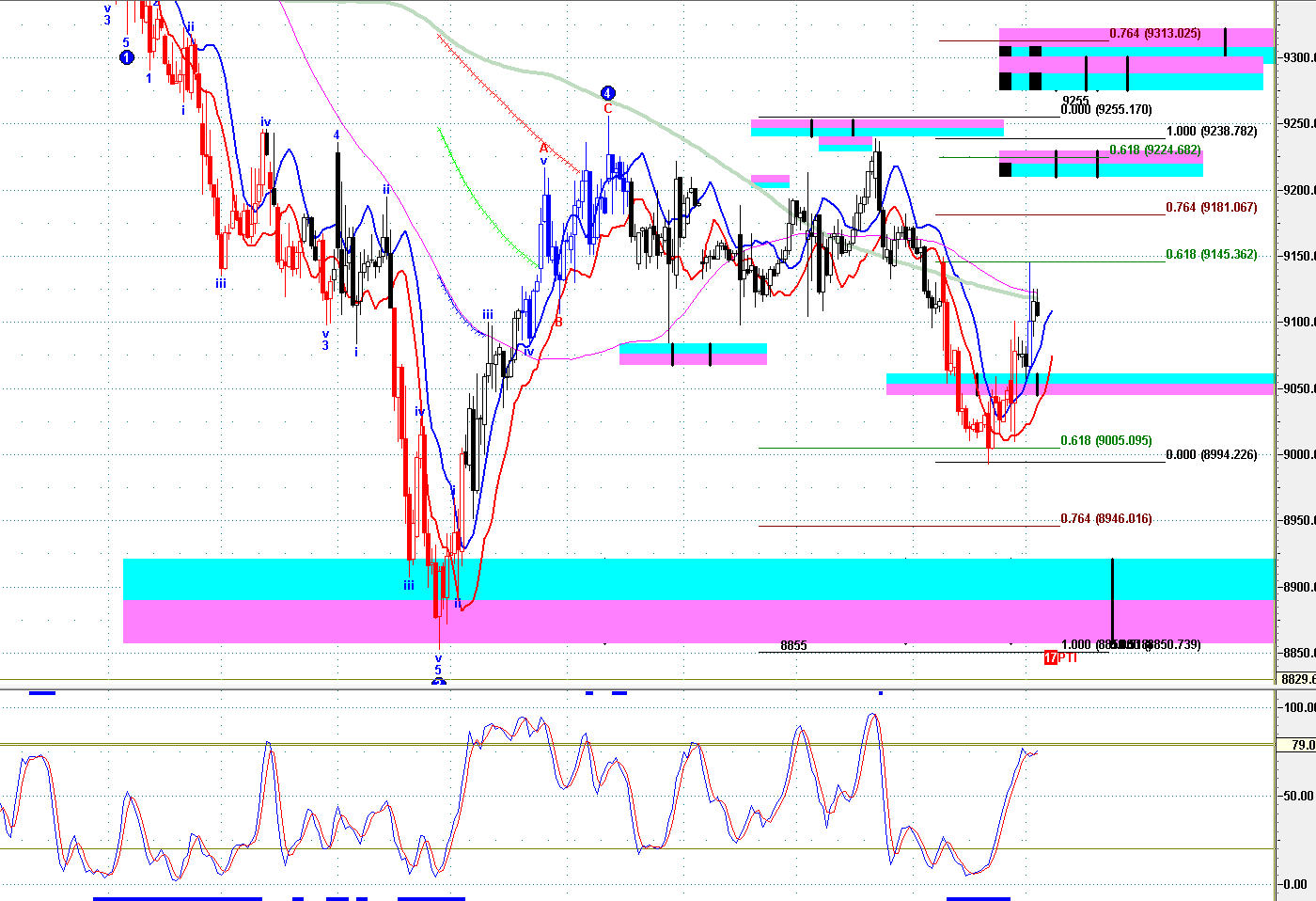This screenshot has width=1316, height=901.
Task: Click the 0.000 (8994.226) level label
Action: click(1211, 455)
